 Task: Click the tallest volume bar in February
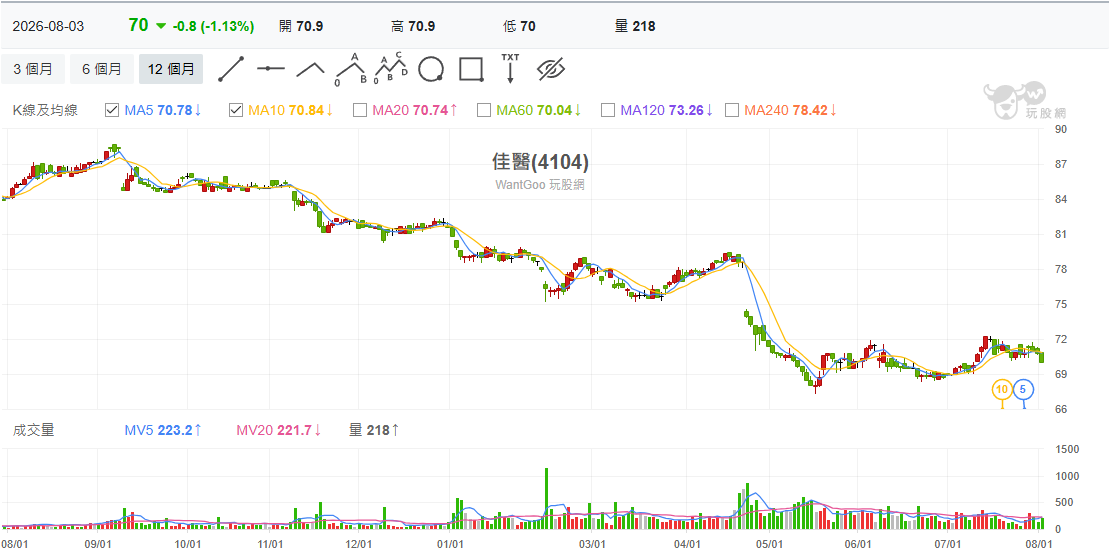547,498
